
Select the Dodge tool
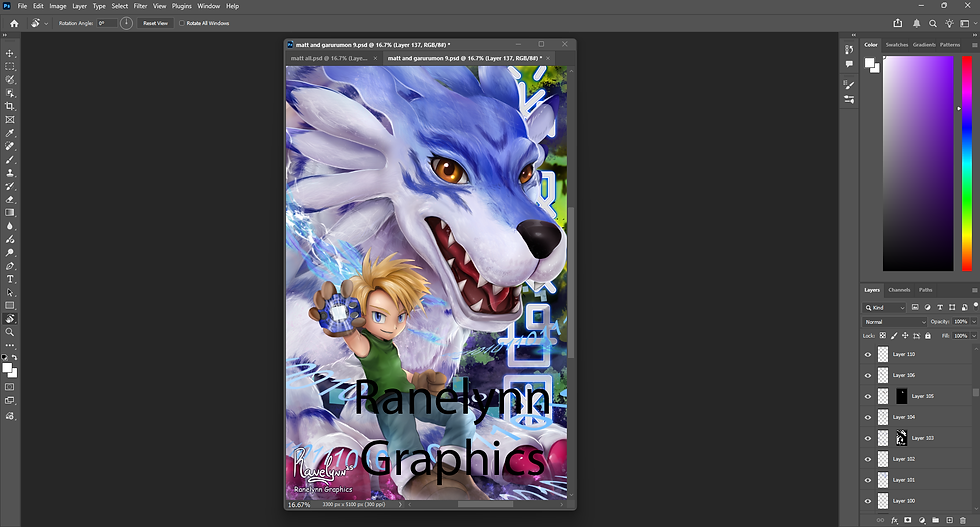(x=10, y=253)
